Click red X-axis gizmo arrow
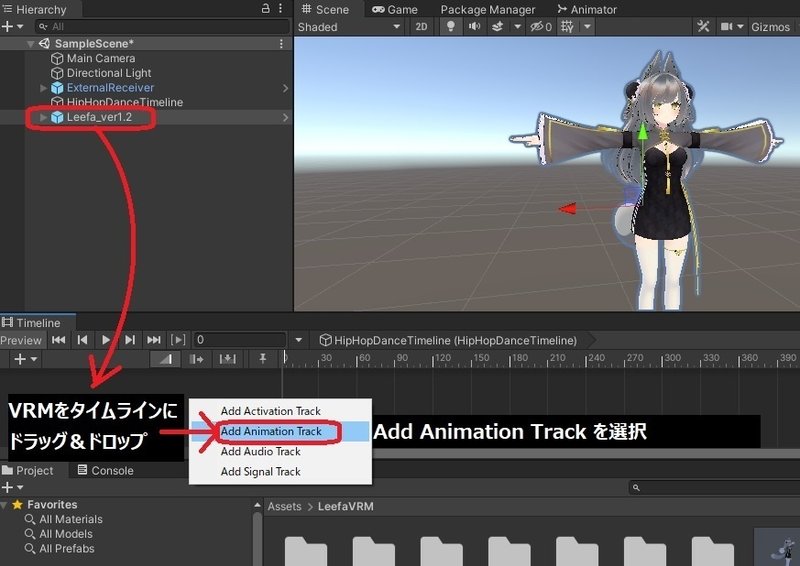This screenshot has width=800, height=566. click(568, 208)
